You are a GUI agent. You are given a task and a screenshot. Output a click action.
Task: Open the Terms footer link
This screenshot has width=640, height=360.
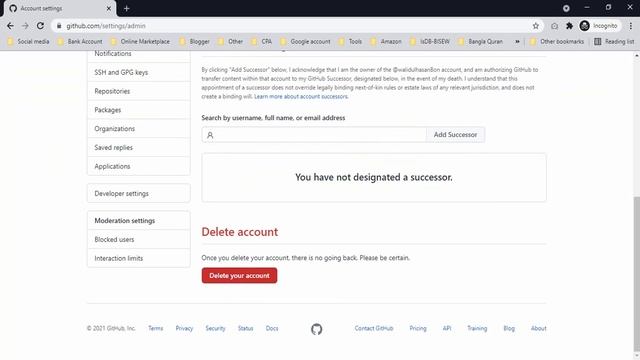pyautogui.click(x=156, y=328)
